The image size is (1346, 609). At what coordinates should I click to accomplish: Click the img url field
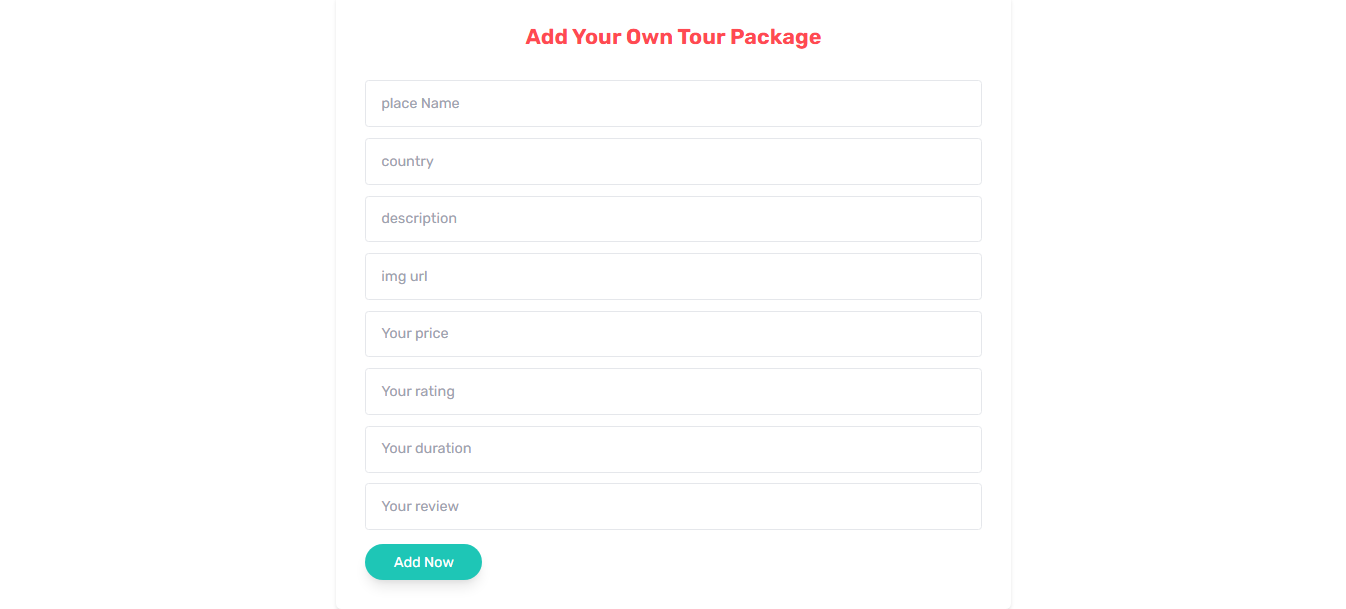point(673,276)
